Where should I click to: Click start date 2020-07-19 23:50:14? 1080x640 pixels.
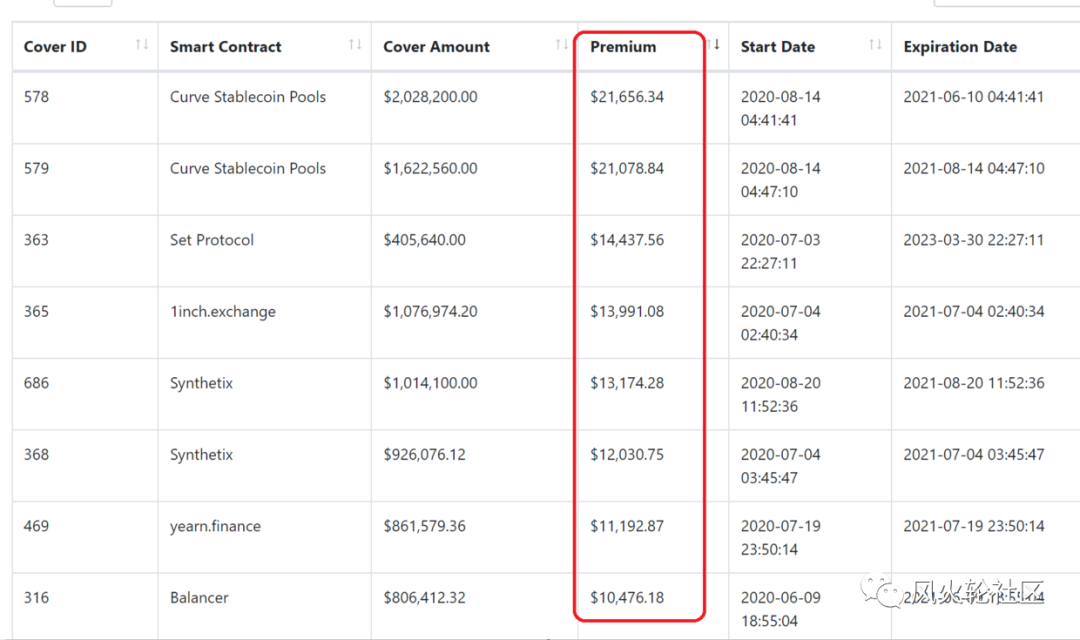[x=781, y=539]
